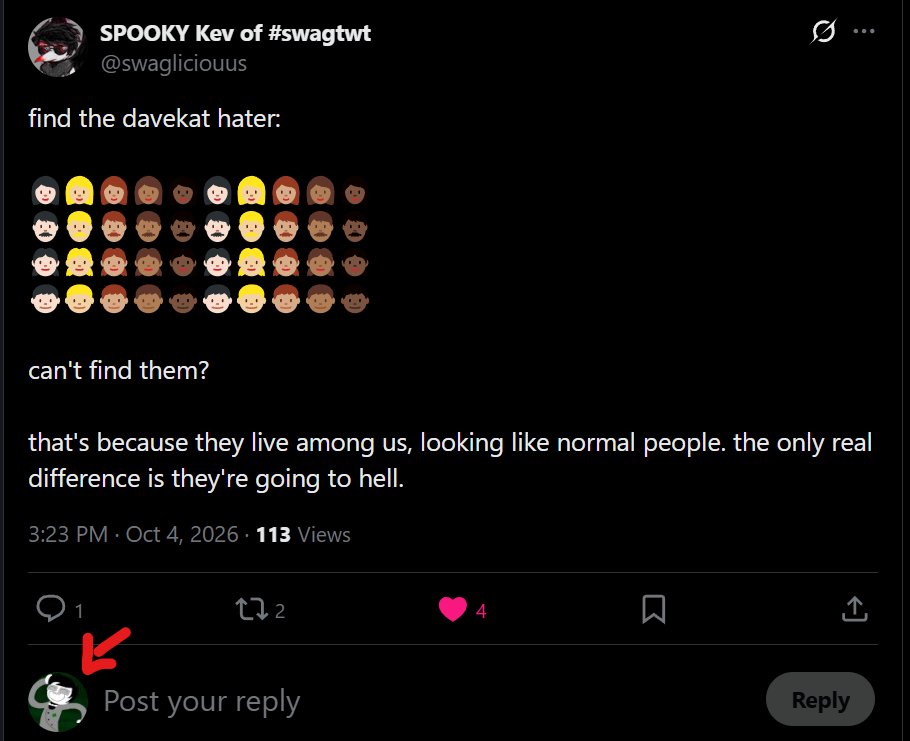Open your own avatar beside reply box
The image size is (910, 741).
pyautogui.click(x=57, y=702)
